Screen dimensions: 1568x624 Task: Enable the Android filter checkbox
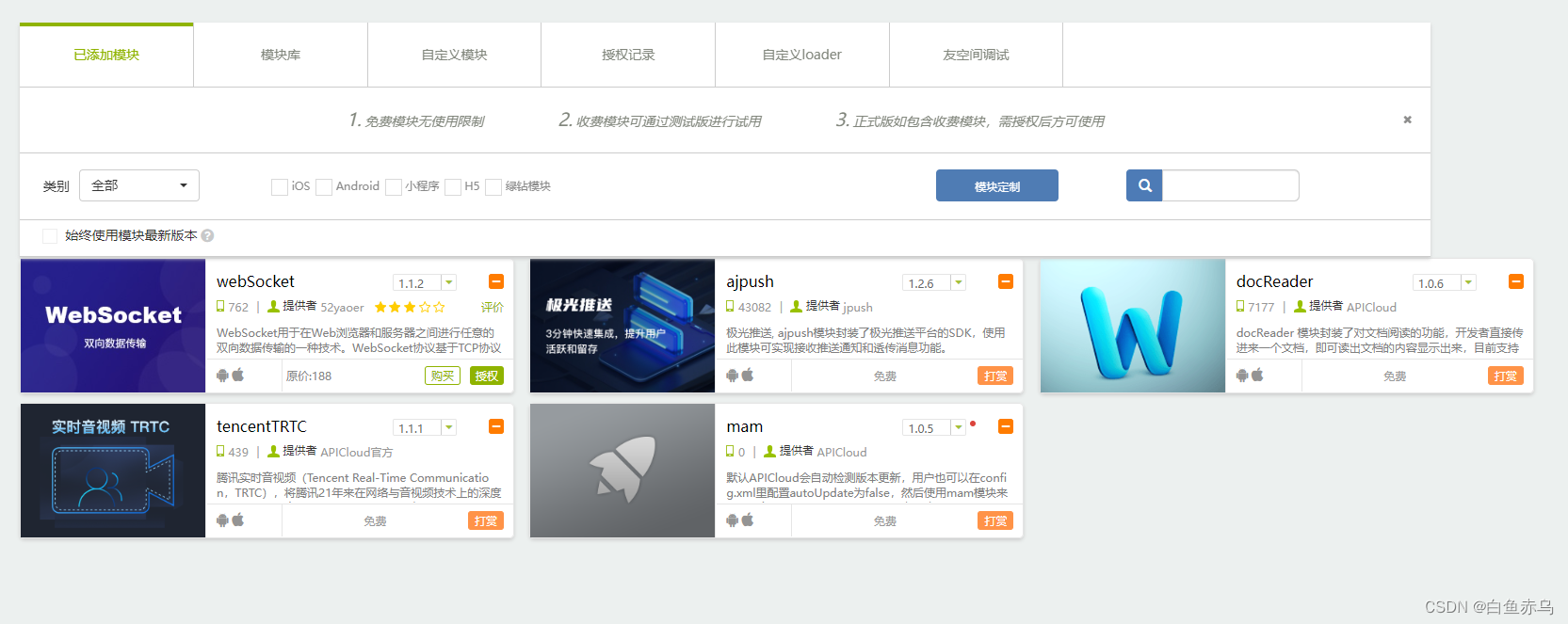[324, 186]
